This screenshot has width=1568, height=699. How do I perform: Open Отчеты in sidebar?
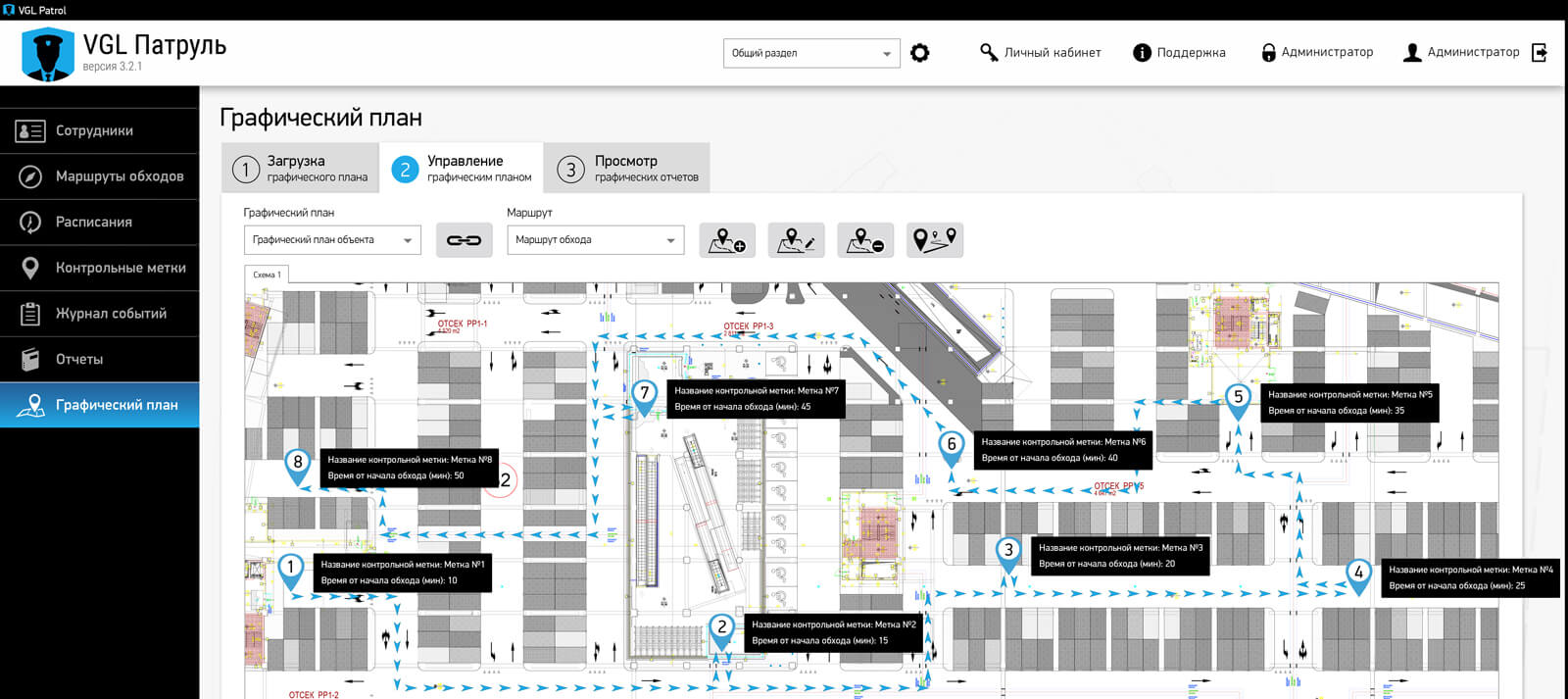(x=99, y=360)
